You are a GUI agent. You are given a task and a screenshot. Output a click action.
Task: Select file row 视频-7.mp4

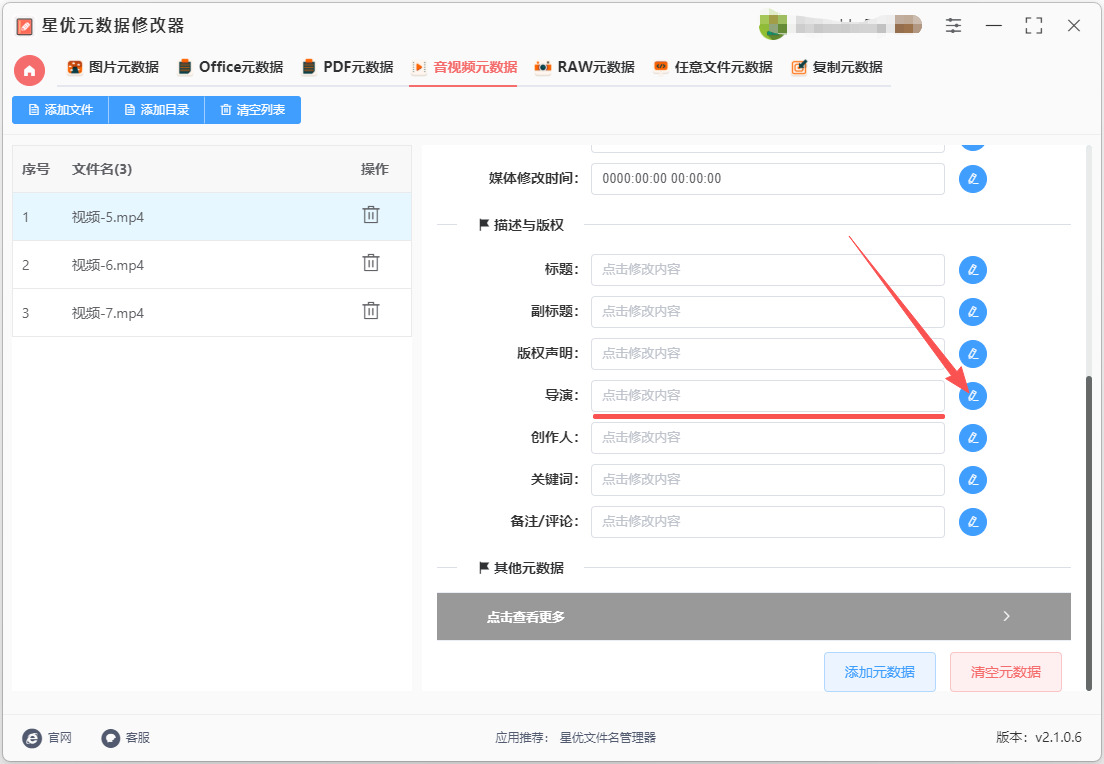(x=212, y=313)
